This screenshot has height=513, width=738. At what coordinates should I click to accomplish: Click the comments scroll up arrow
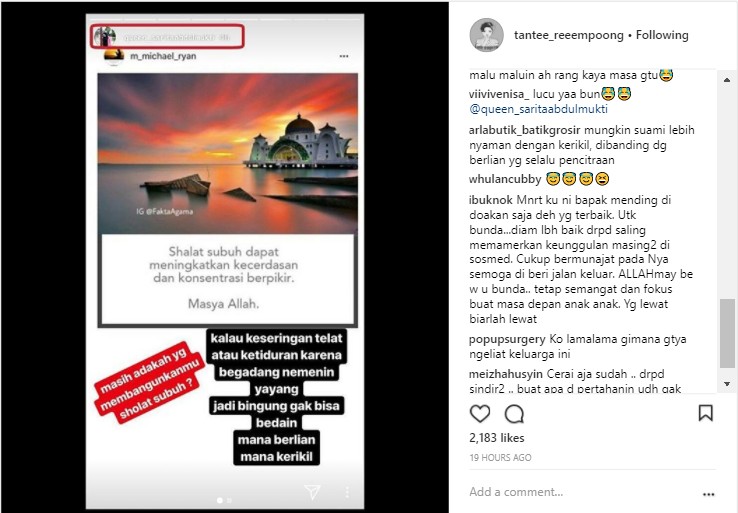click(x=727, y=80)
